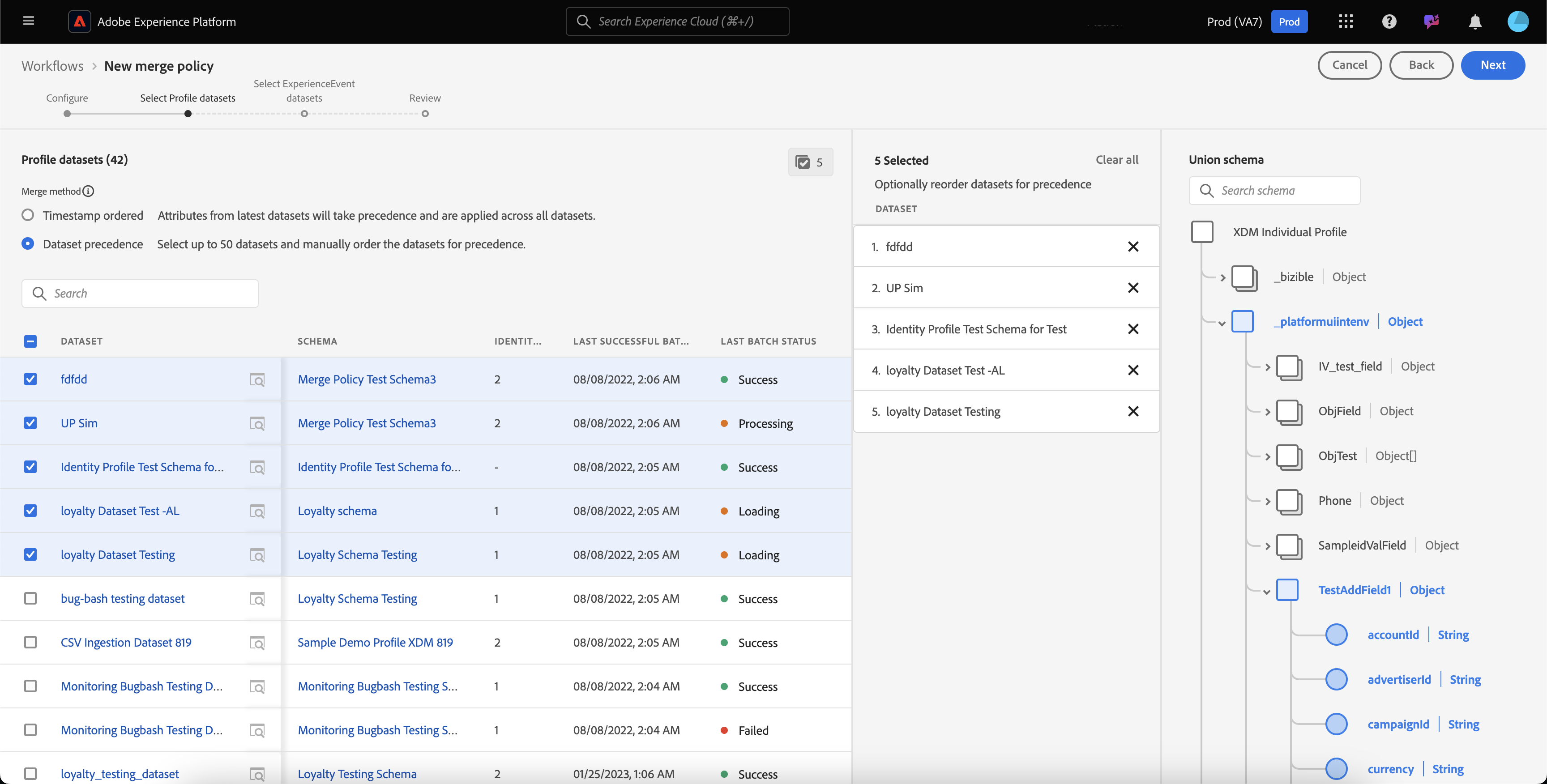Open the feedback chat icon in header
The height and width of the screenshot is (784, 1547).
point(1431,21)
